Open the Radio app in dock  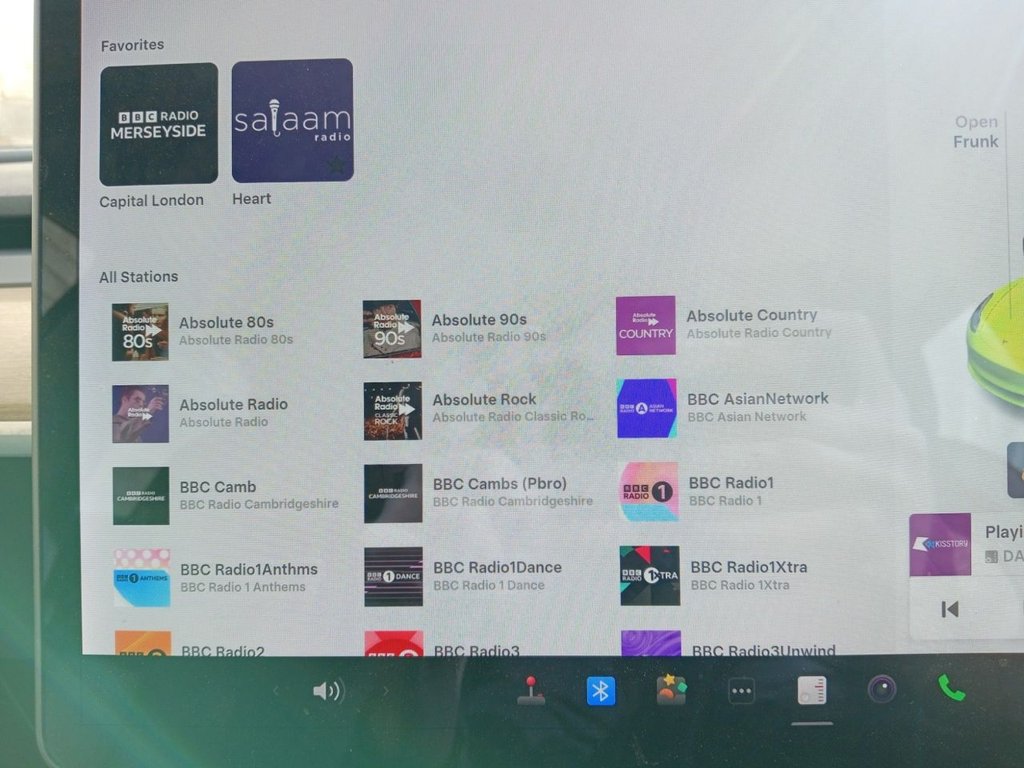[811, 690]
